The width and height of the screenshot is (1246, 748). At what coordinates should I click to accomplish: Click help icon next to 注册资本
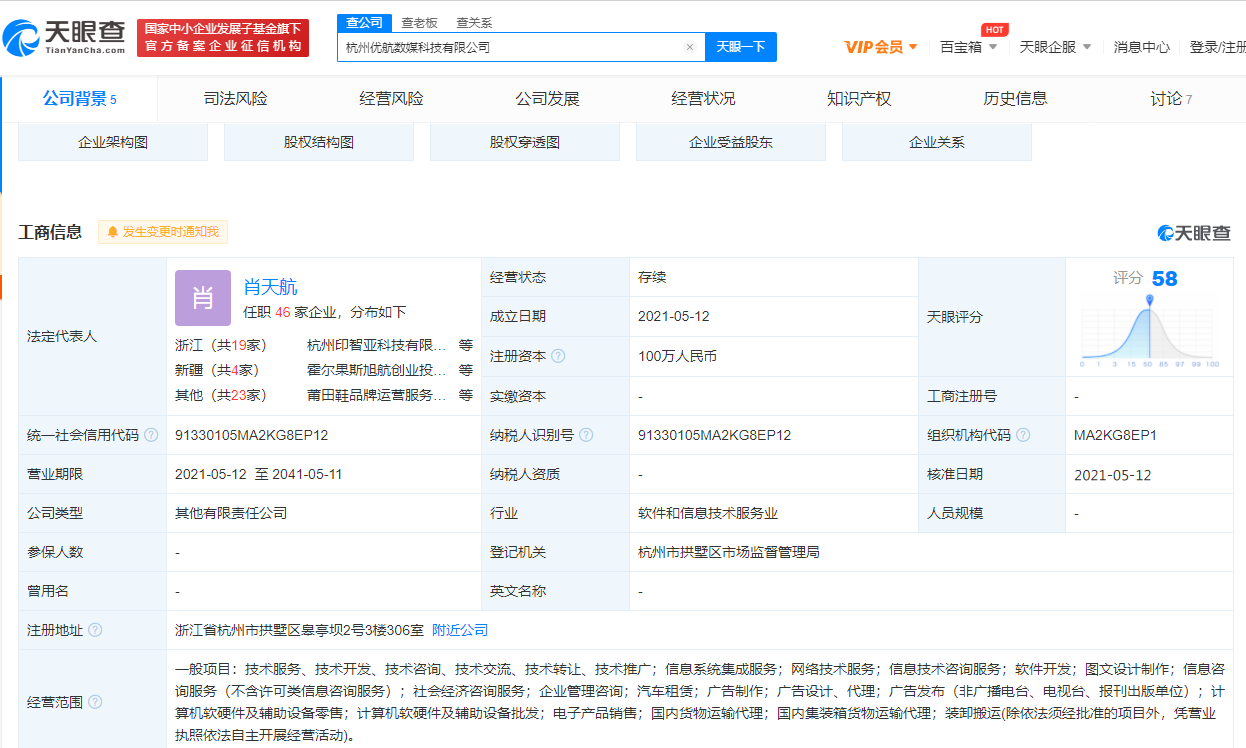click(558, 356)
